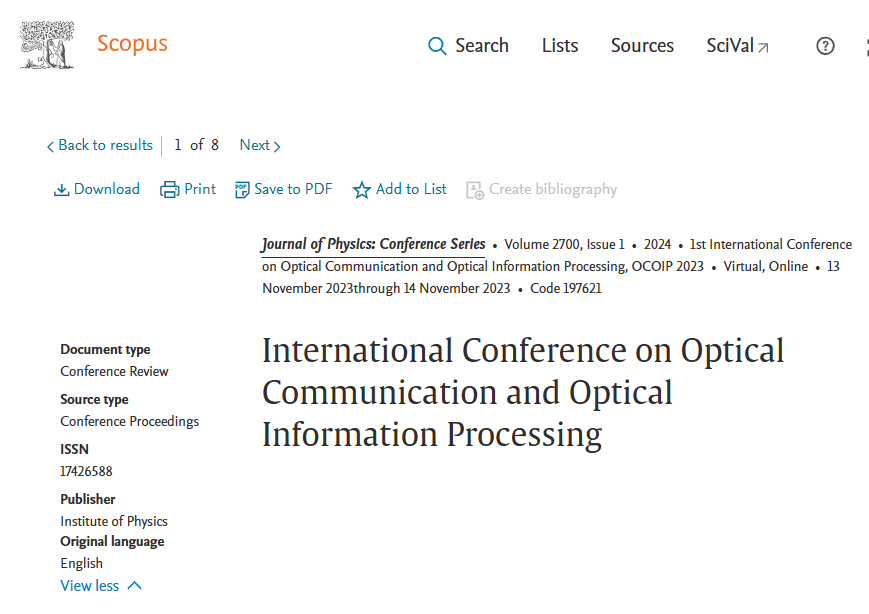This screenshot has width=869, height=614.
Task: Open the Lists menu item
Action: point(560,46)
